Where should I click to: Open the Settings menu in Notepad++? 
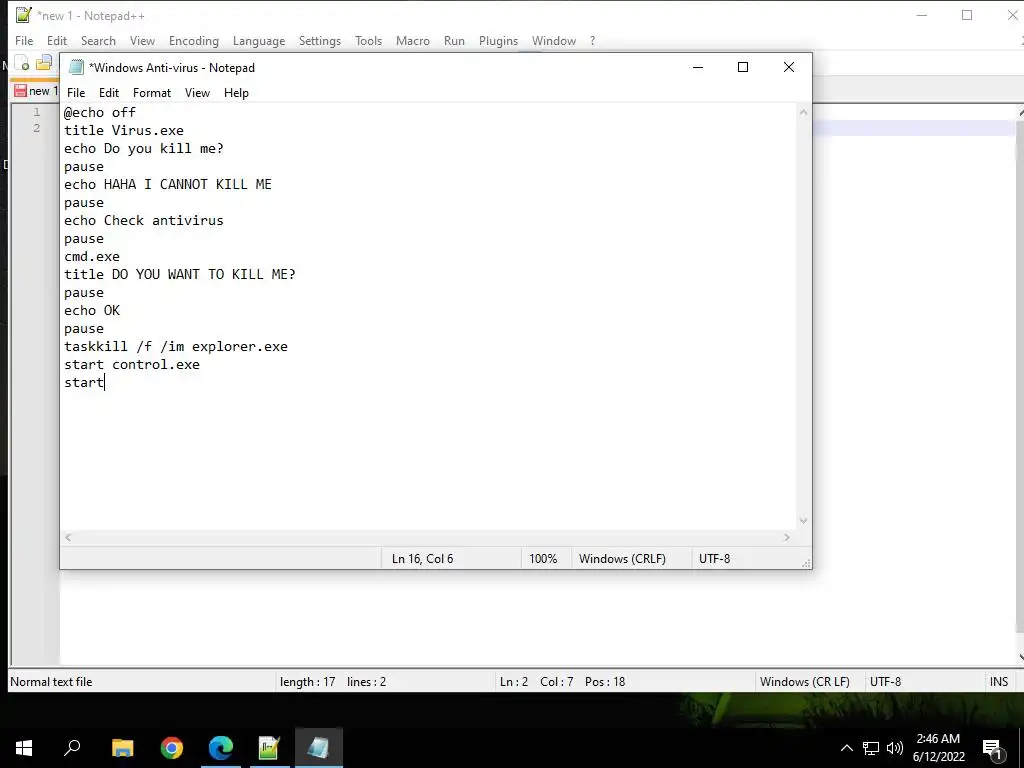(319, 40)
